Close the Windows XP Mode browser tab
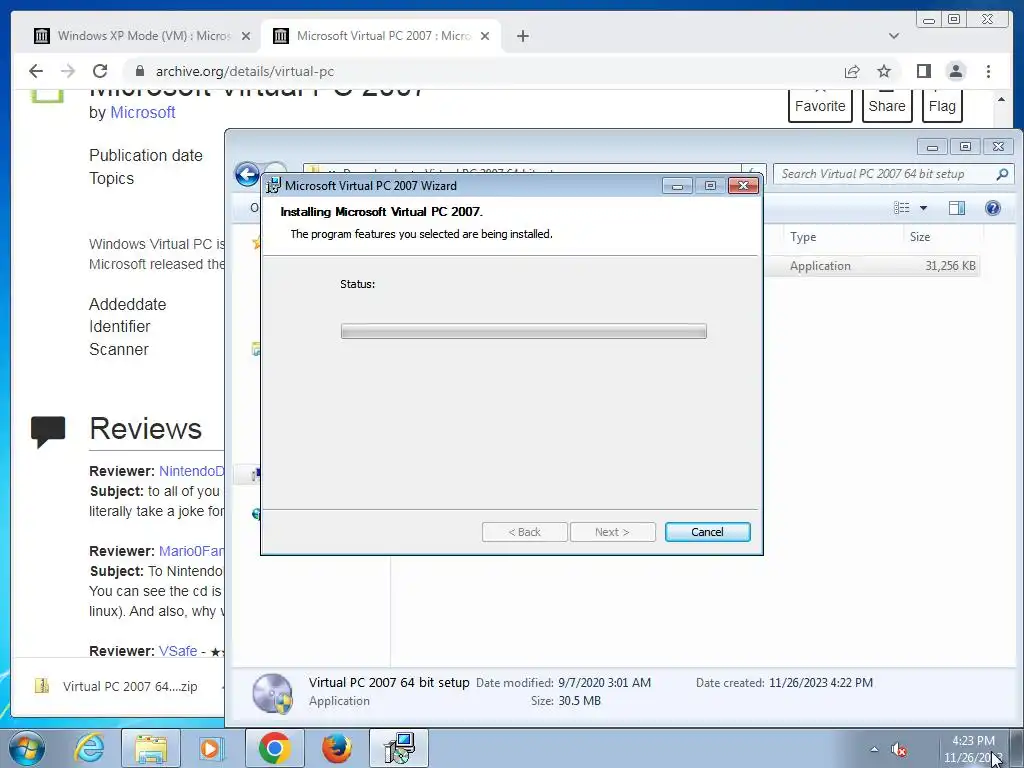The width and height of the screenshot is (1024, 768). [246, 36]
